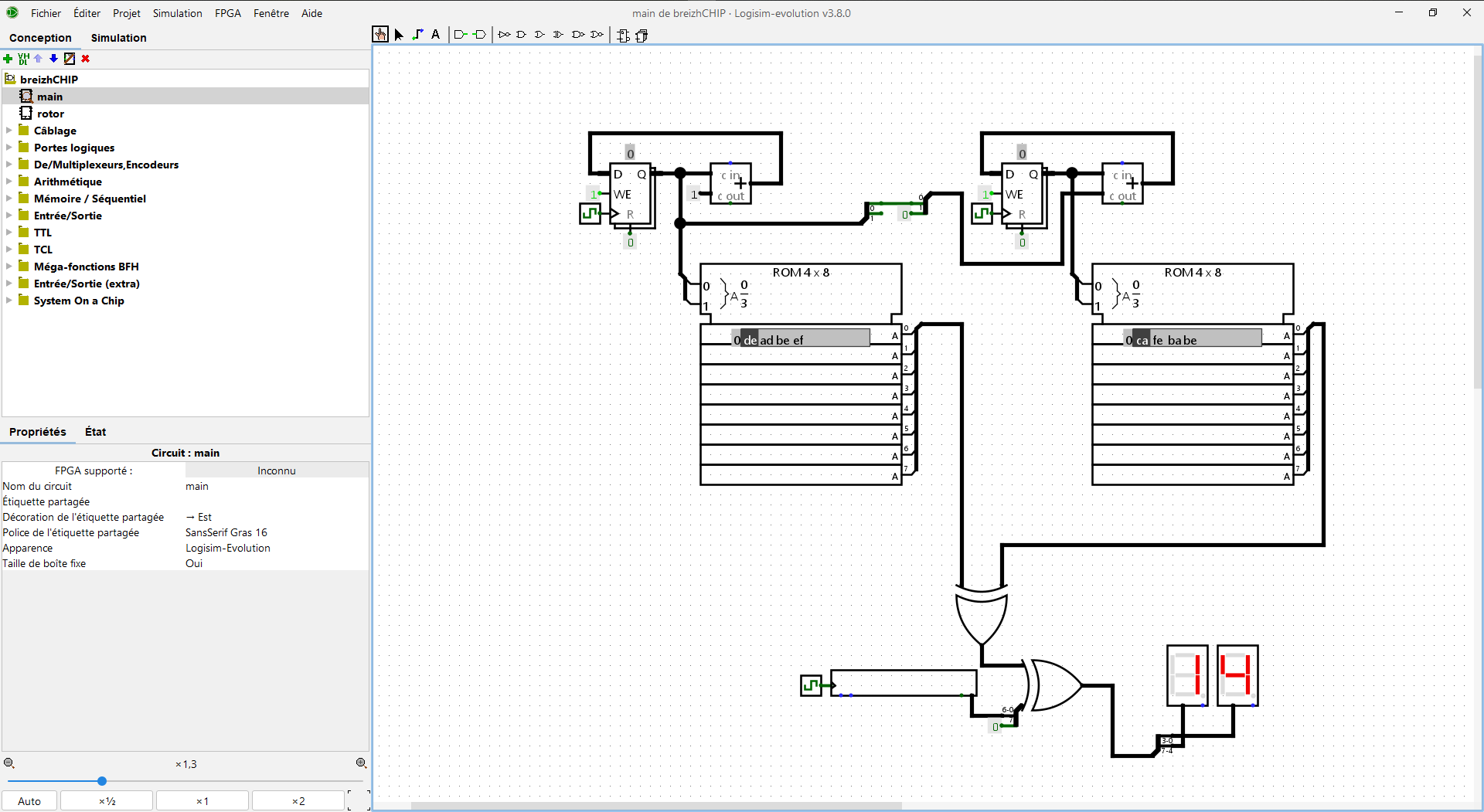Add a new circuit with green plus
Screen dimensions: 1484x812
[8, 59]
